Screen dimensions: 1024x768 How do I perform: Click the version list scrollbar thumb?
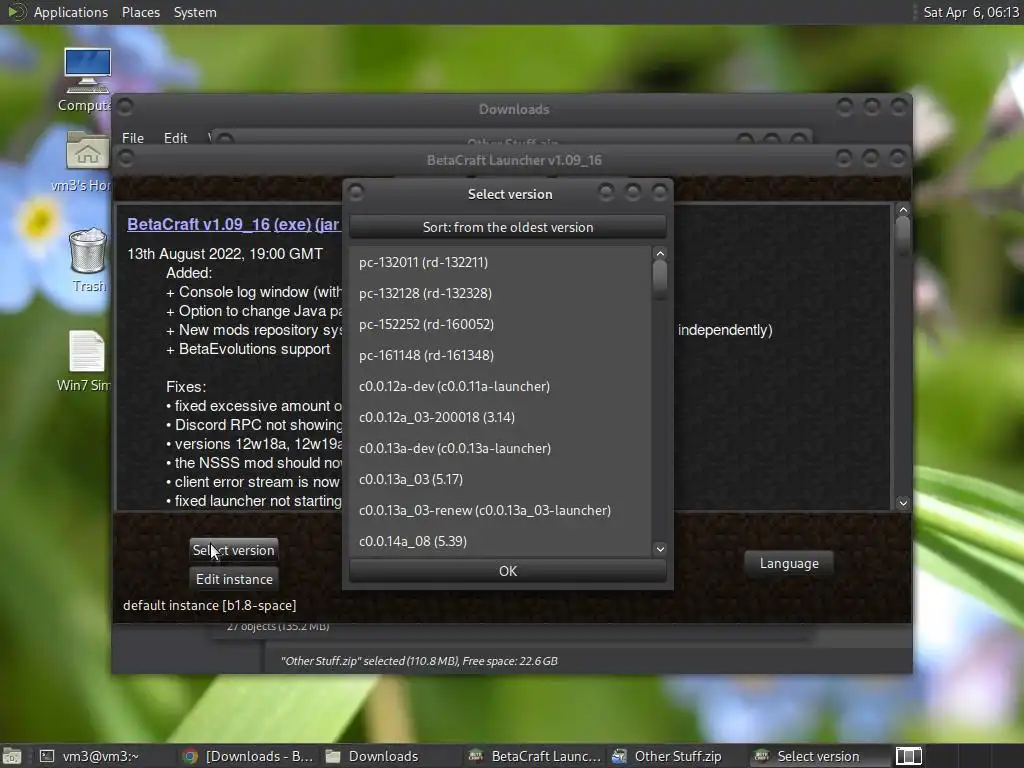coord(660,278)
